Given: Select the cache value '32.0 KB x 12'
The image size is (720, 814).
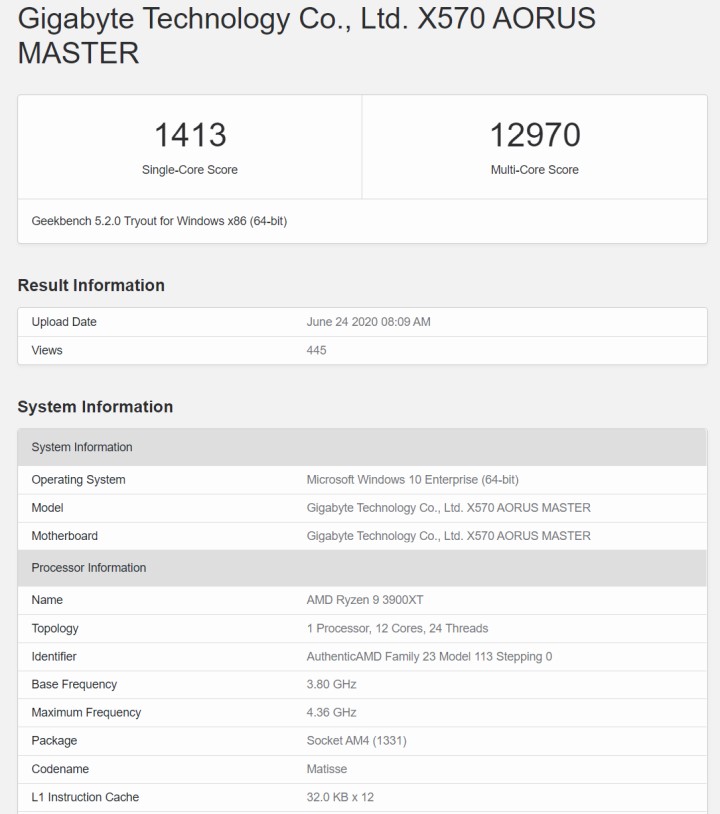Looking at the screenshot, I should click(x=340, y=797).
